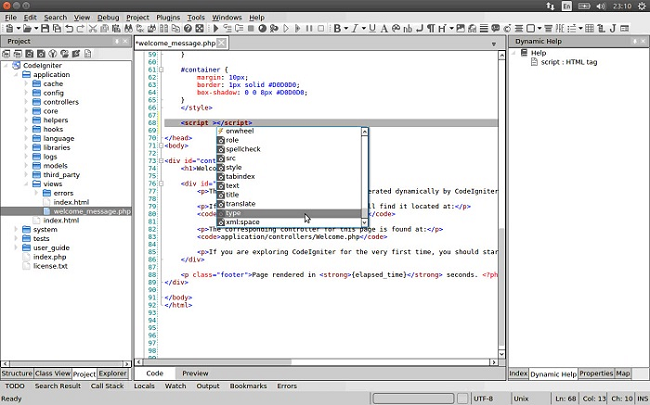The image size is (650, 405).
Task: Click the Save All toolbar icon
Action: coord(57,29)
